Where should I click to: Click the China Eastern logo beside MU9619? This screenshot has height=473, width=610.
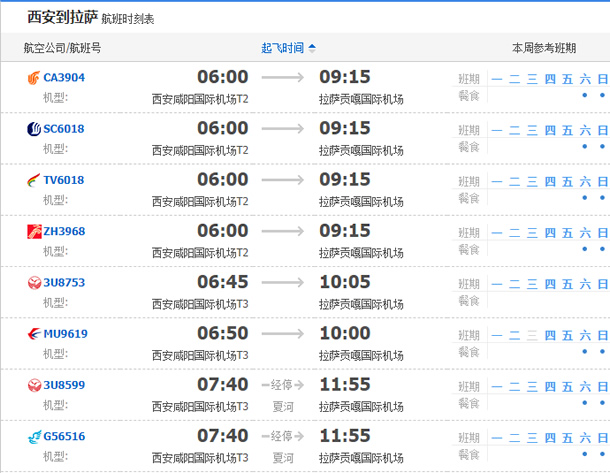(34, 334)
